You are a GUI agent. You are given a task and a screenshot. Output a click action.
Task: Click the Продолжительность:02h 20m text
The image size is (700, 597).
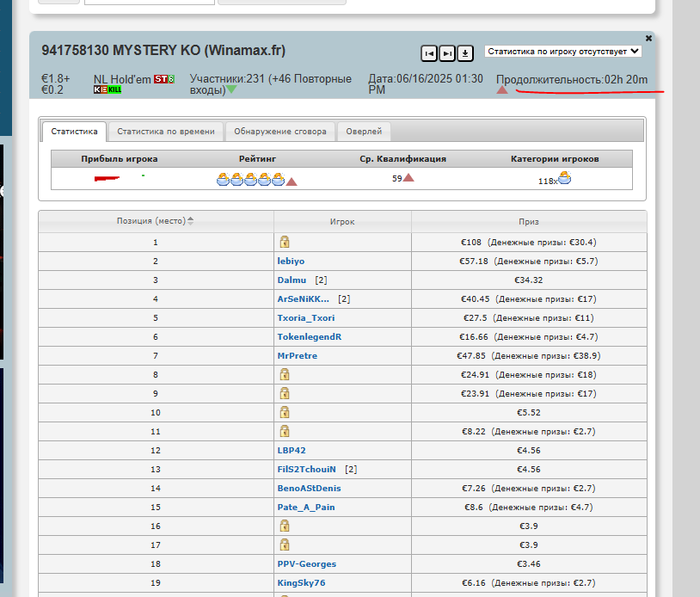[x=572, y=79]
